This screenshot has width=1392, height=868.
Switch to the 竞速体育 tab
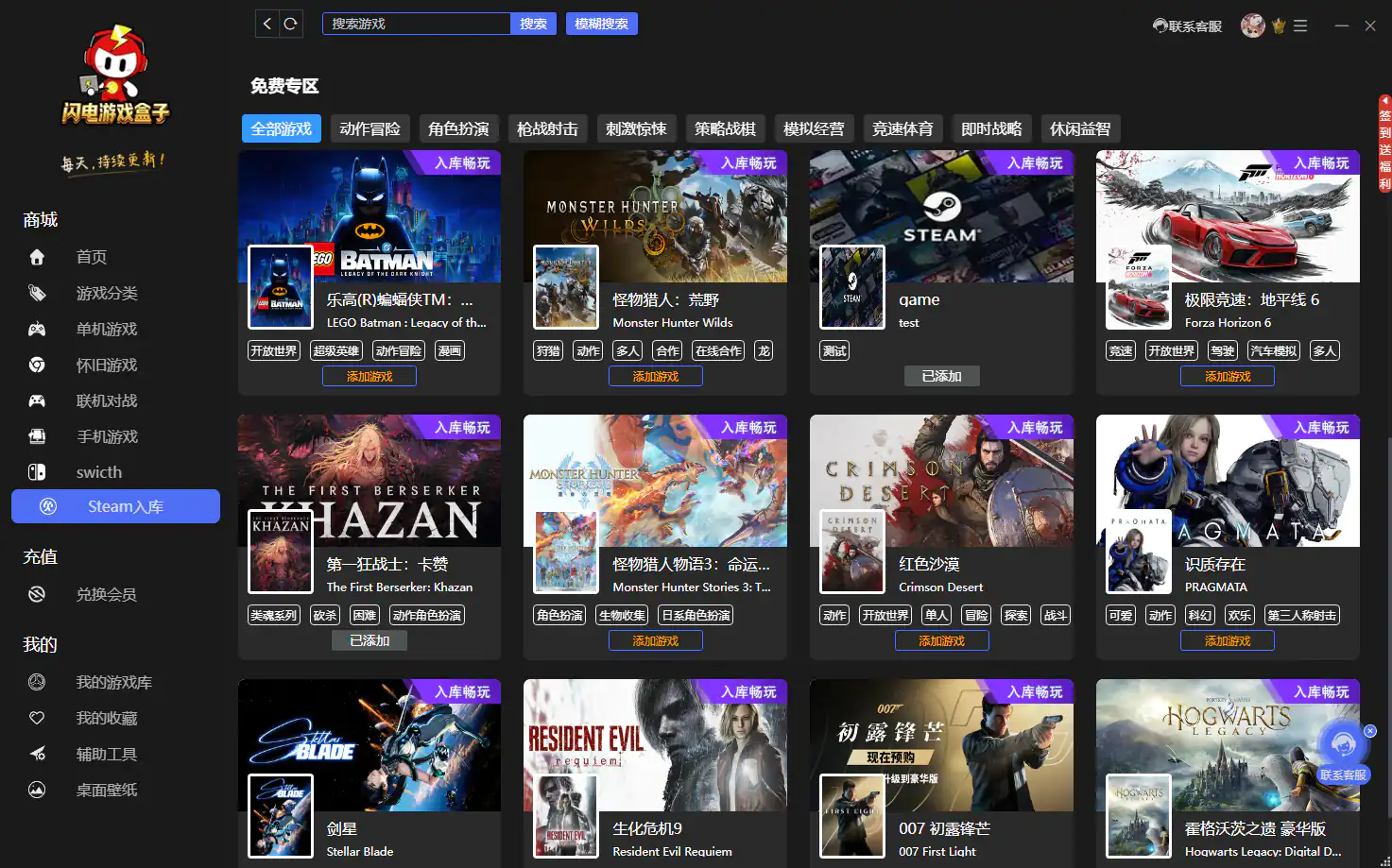click(x=902, y=128)
